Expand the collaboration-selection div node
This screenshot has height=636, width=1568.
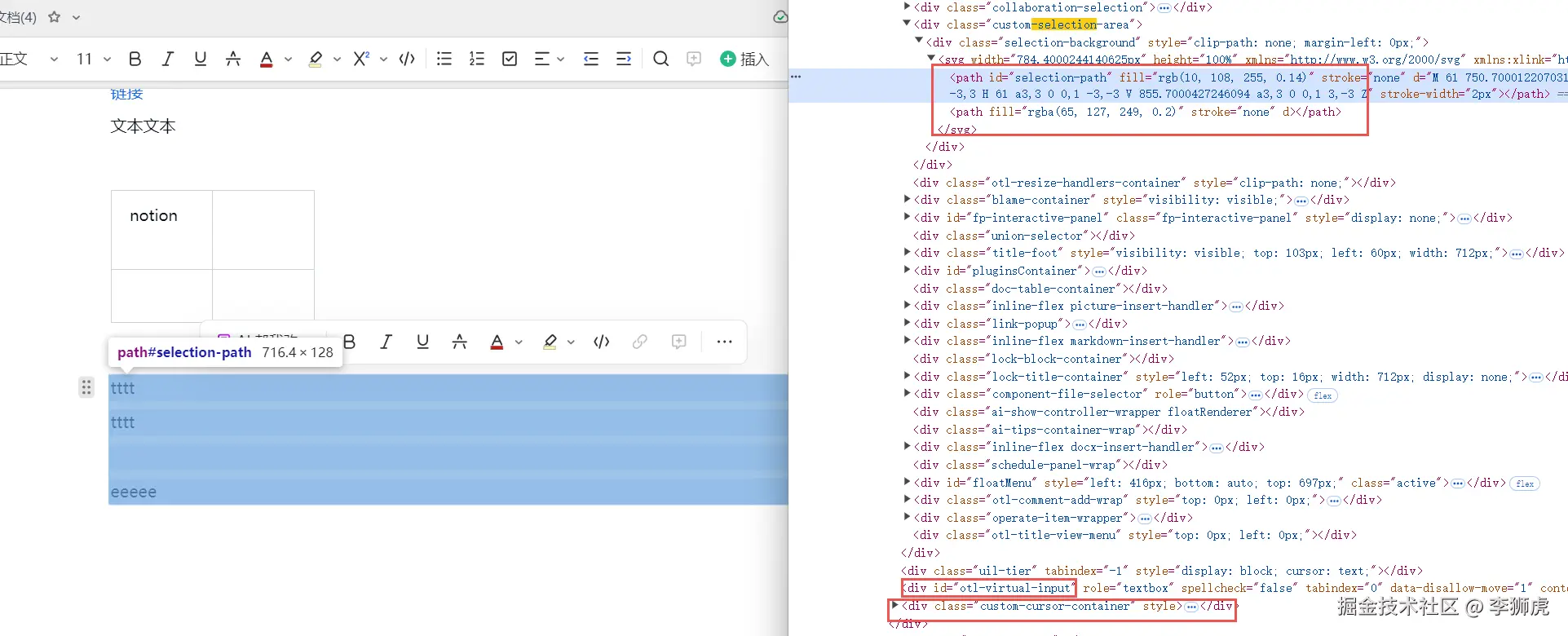tap(907, 7)
